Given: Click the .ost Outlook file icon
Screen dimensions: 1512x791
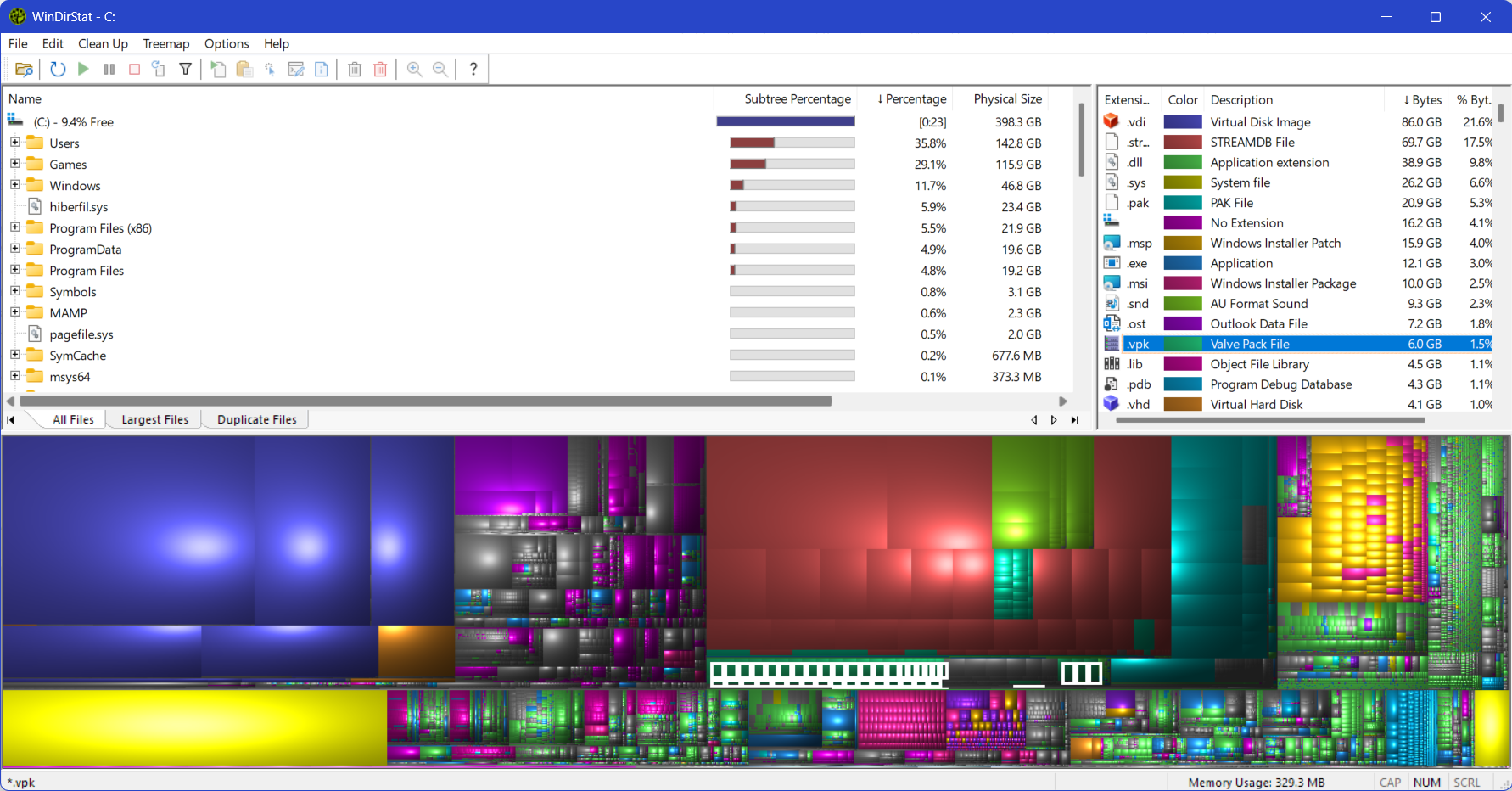Looking at the screenshot, I should click(1112, 323).
